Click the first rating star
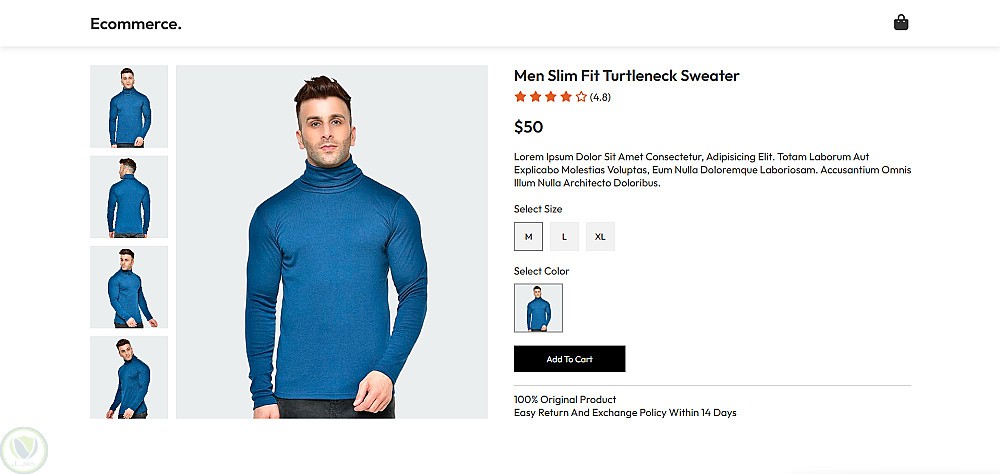 pyautogui.click(x=520, y=97)
